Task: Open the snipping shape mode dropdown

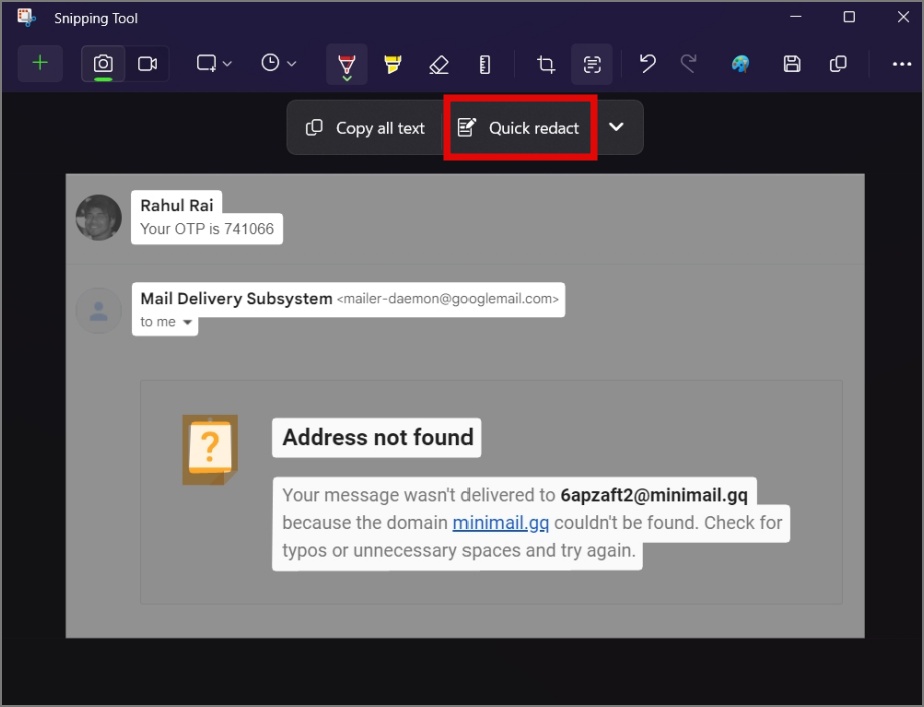Action: (x=214, y=63)
